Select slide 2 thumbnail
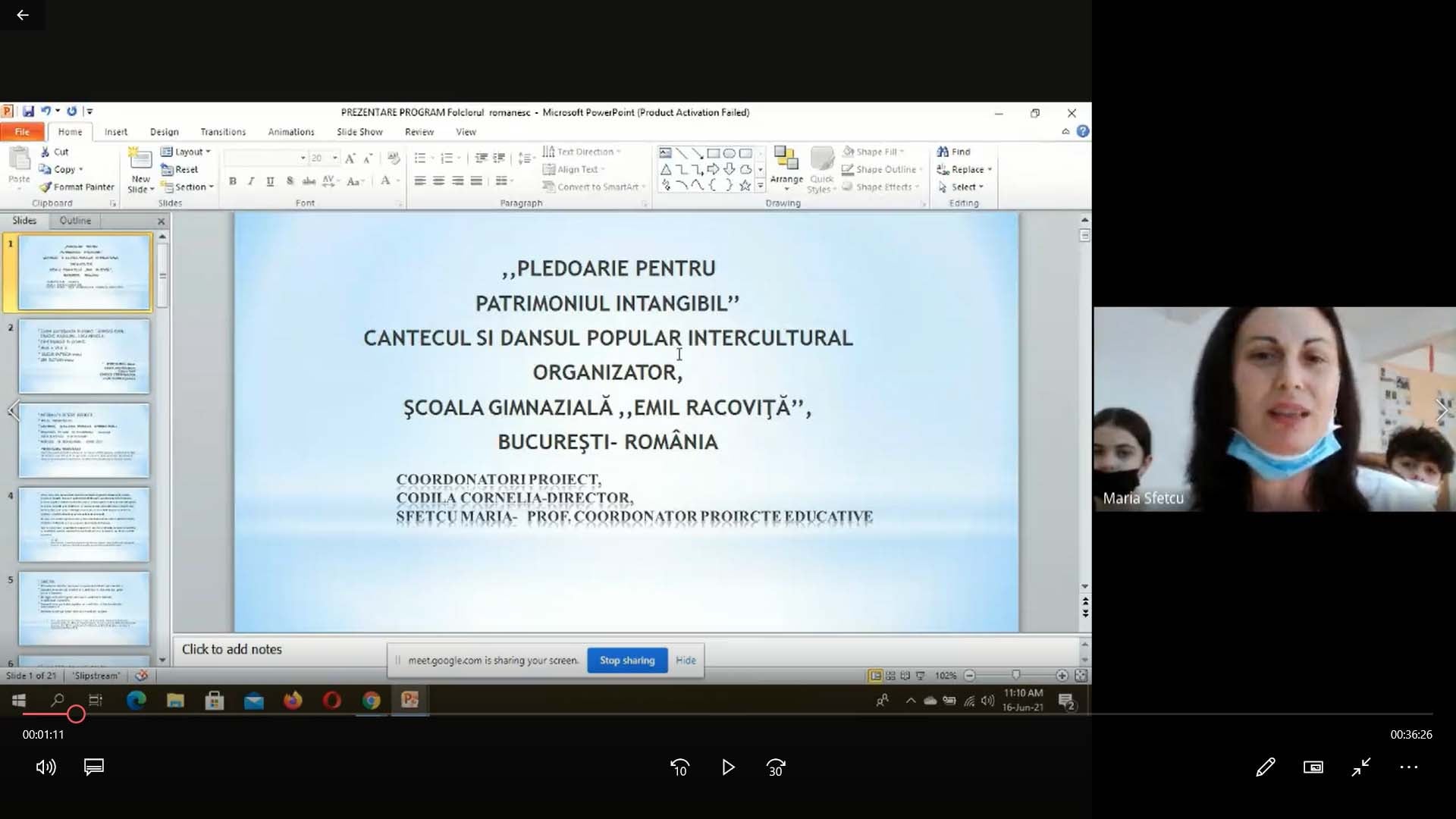The width and height of the screenshot is (1456, 819). tap(84, 356)
